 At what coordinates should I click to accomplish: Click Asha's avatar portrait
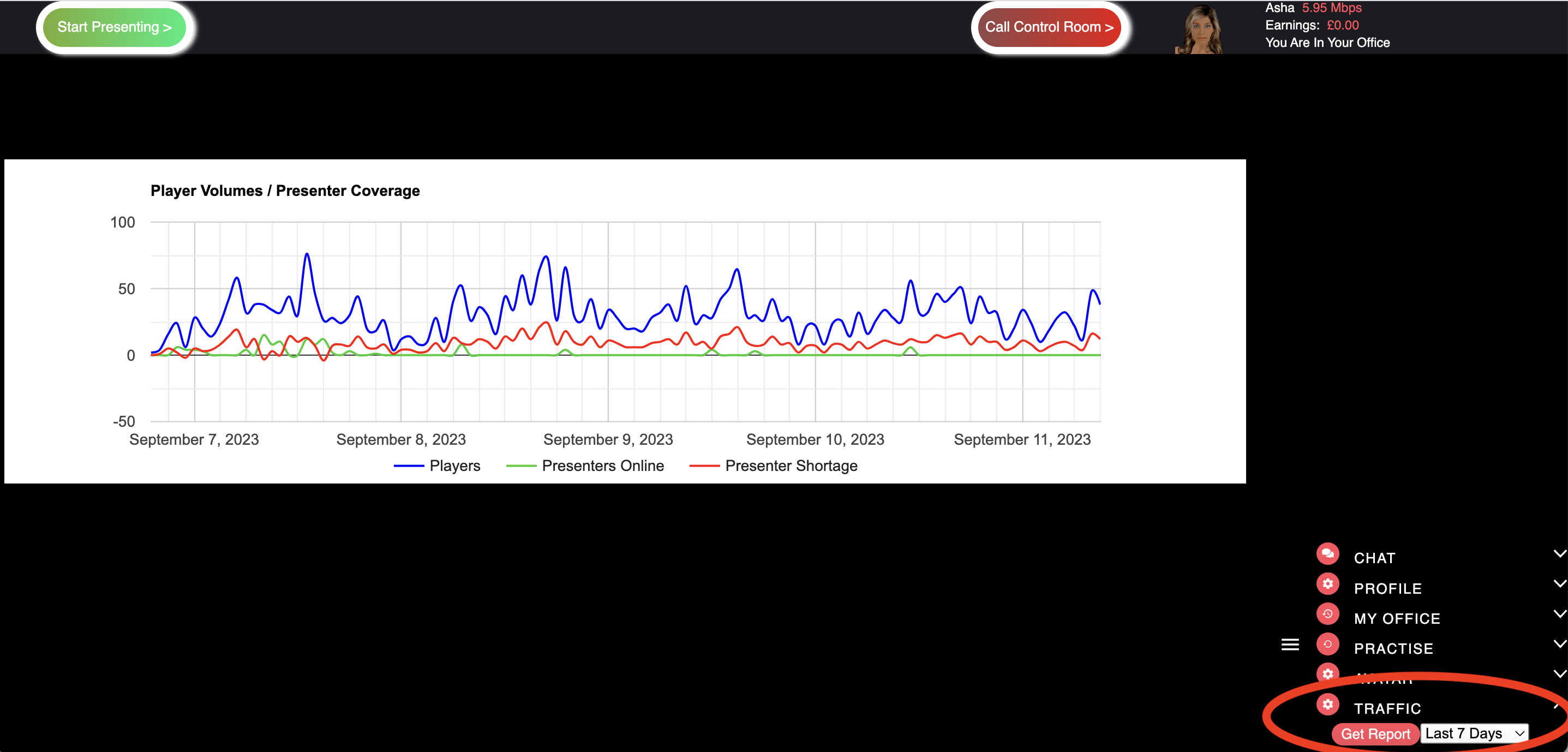pyautogui.click(x=1199, y=29)
